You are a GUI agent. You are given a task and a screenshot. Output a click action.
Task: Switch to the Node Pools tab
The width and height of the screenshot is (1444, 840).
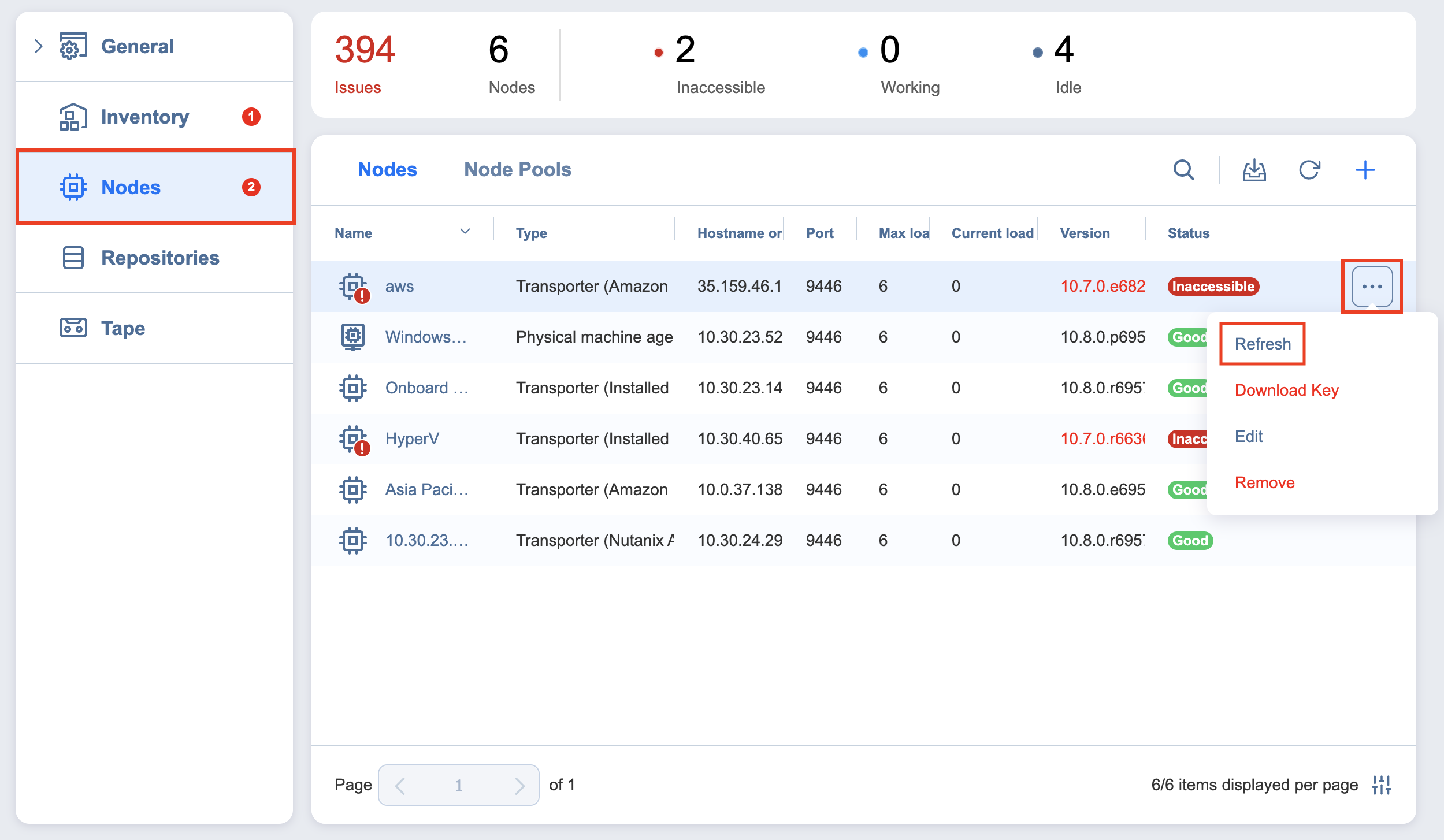517,169
